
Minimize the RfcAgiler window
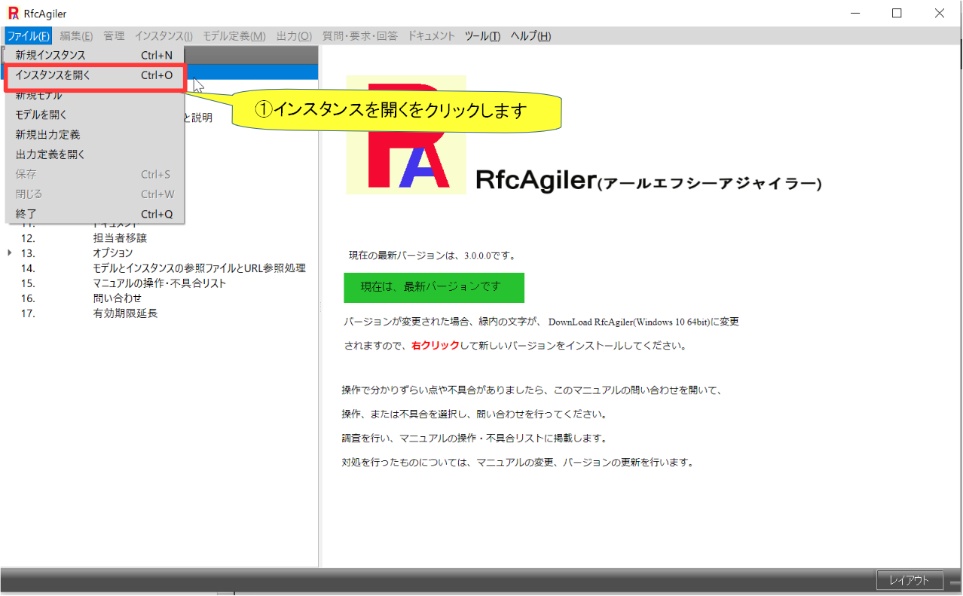856,13
